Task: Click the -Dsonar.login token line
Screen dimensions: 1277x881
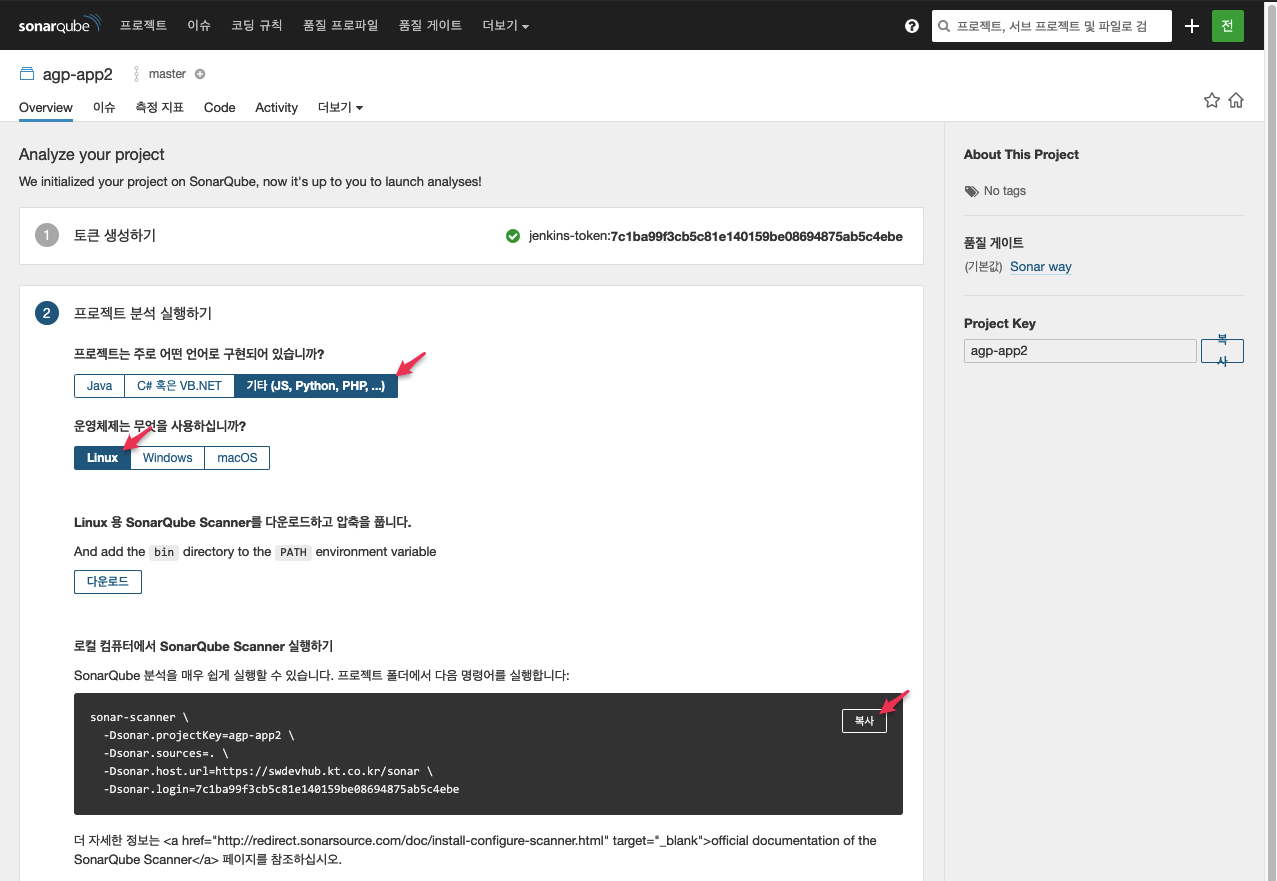Action: click(281, 789)
